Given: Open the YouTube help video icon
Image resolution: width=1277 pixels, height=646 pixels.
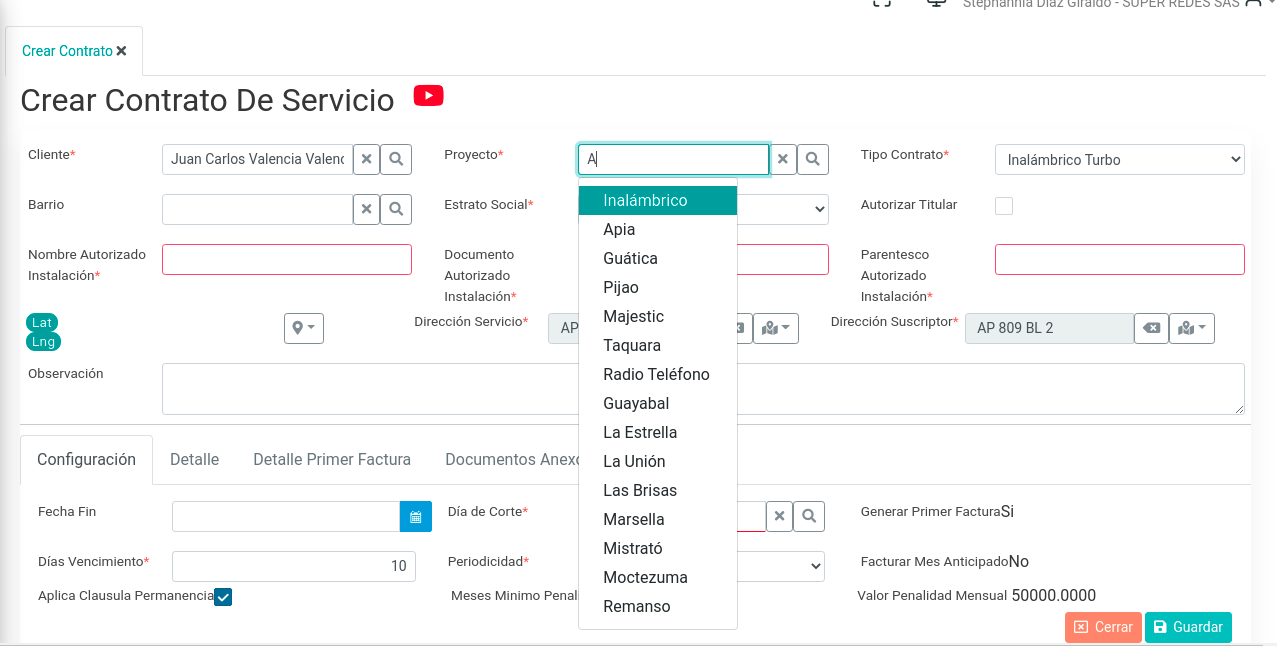Looking at the screenshot, I should [428, 96].
